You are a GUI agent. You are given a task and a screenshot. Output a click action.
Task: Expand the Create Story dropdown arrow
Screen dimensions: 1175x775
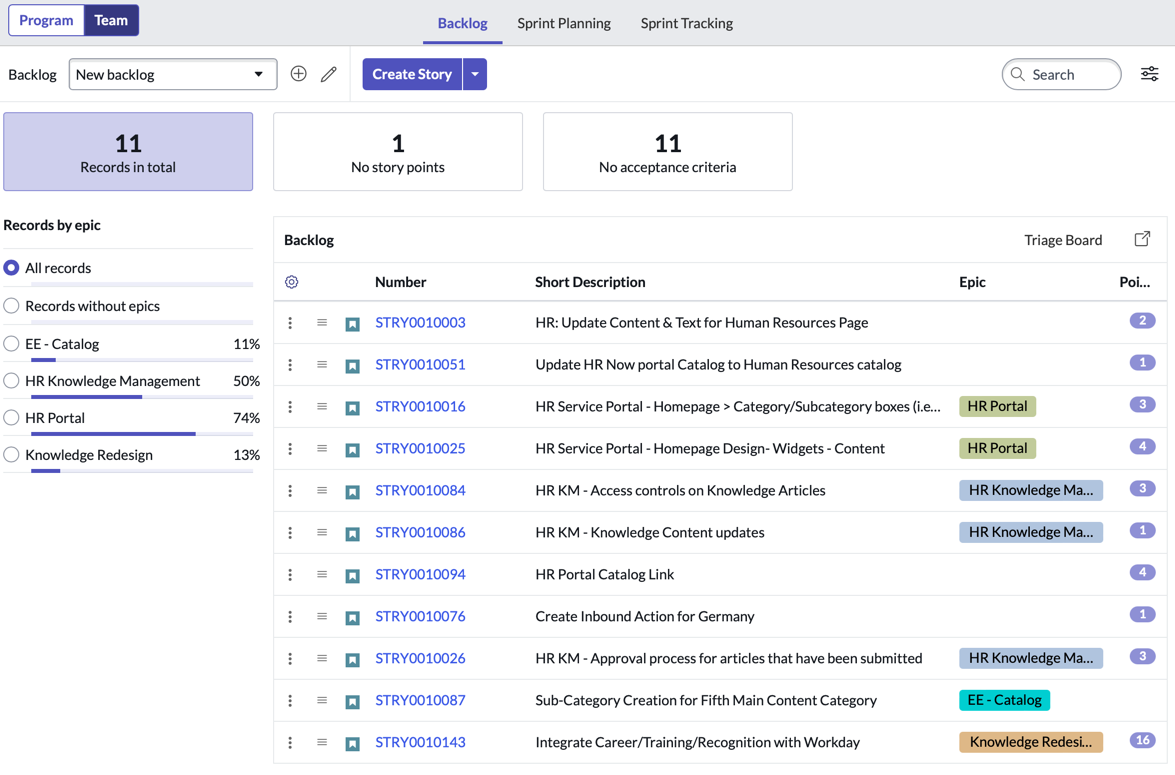point(475,74)
